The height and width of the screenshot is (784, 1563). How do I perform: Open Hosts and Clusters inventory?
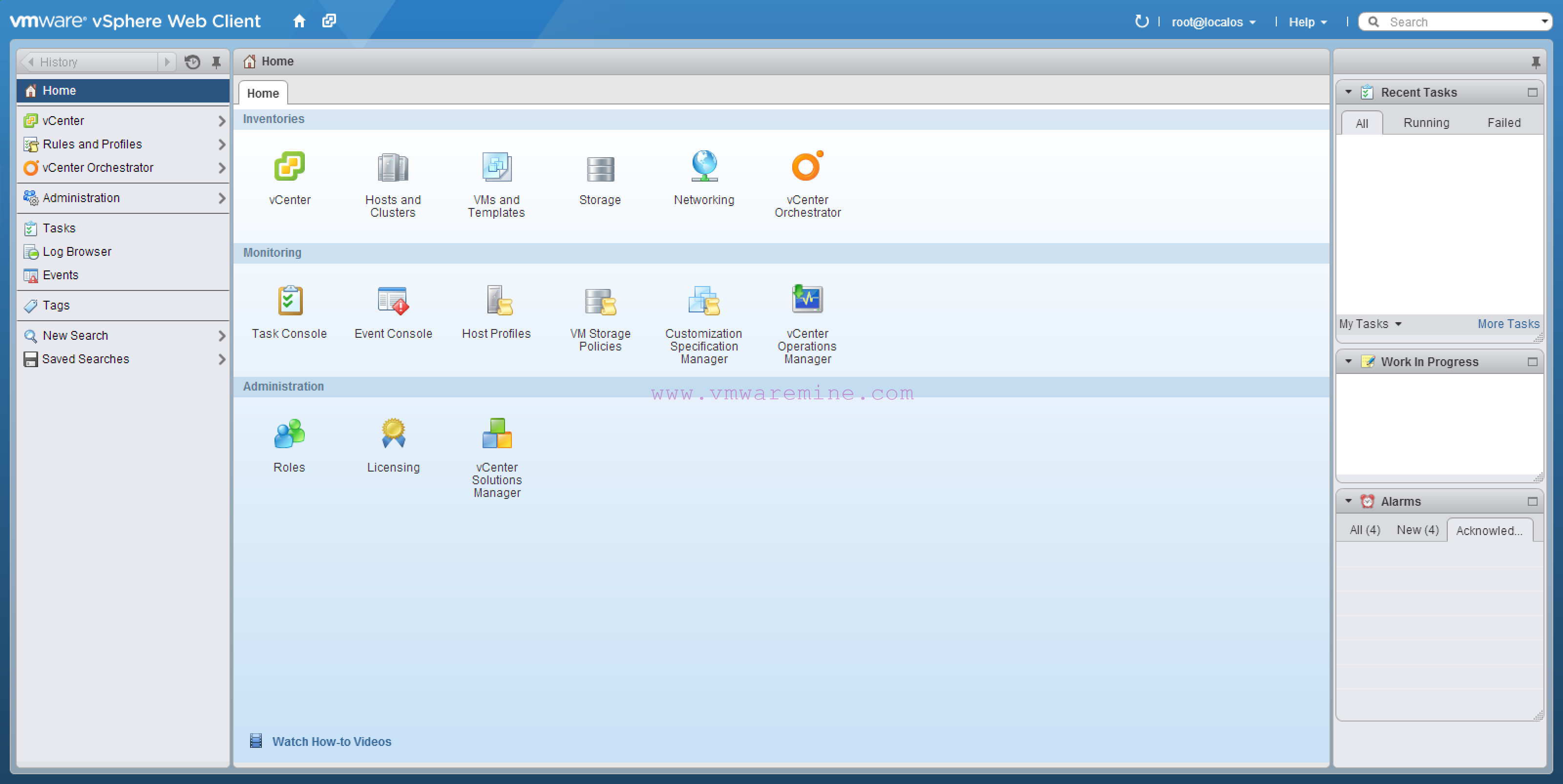pos(393,167)
